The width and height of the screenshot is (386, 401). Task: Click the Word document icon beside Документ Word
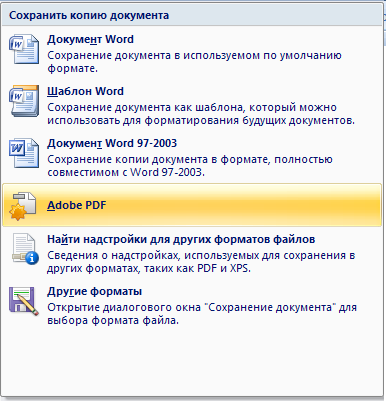(x=24, y=49)
